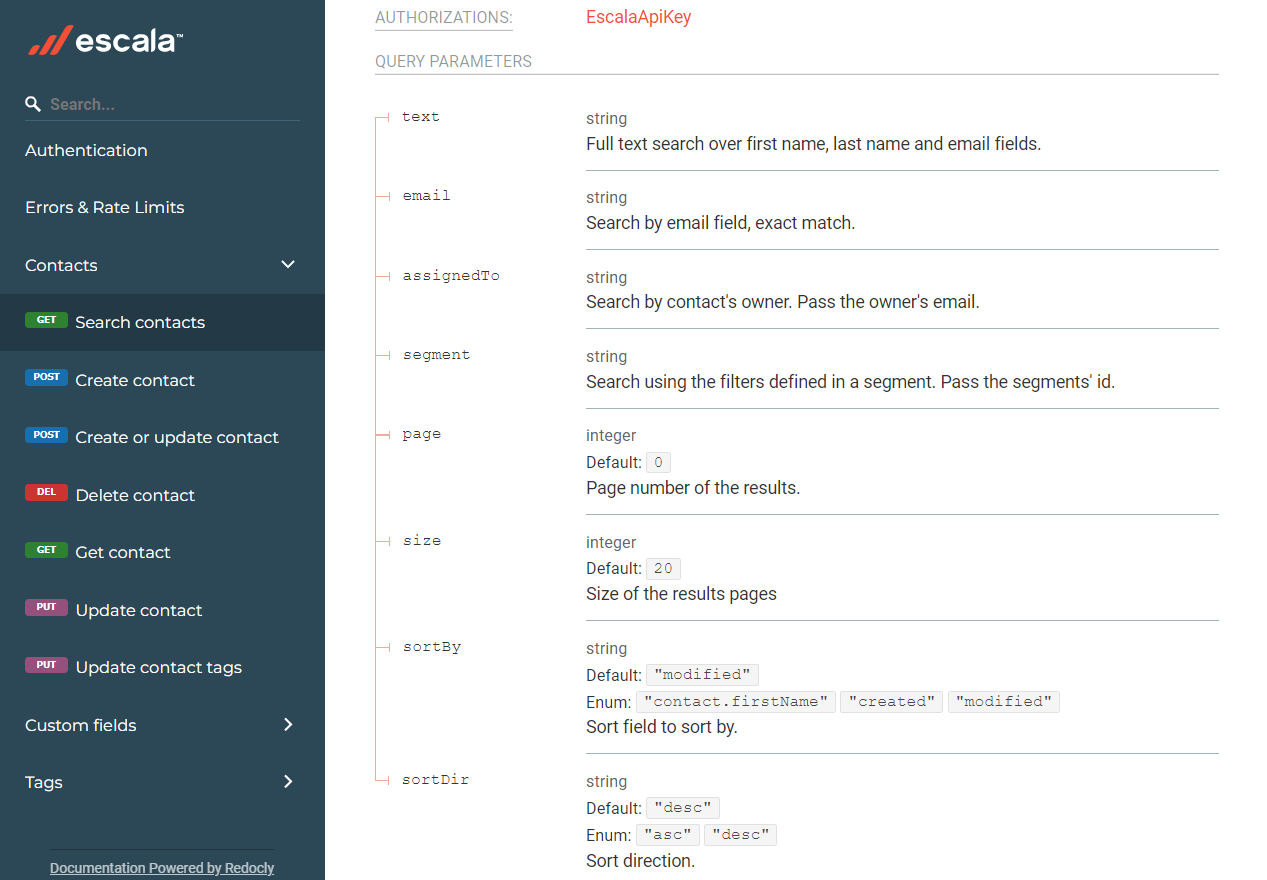Click the Escala logo
The height and width of the screenshot is (880, 1267).
tap(105, 41)
